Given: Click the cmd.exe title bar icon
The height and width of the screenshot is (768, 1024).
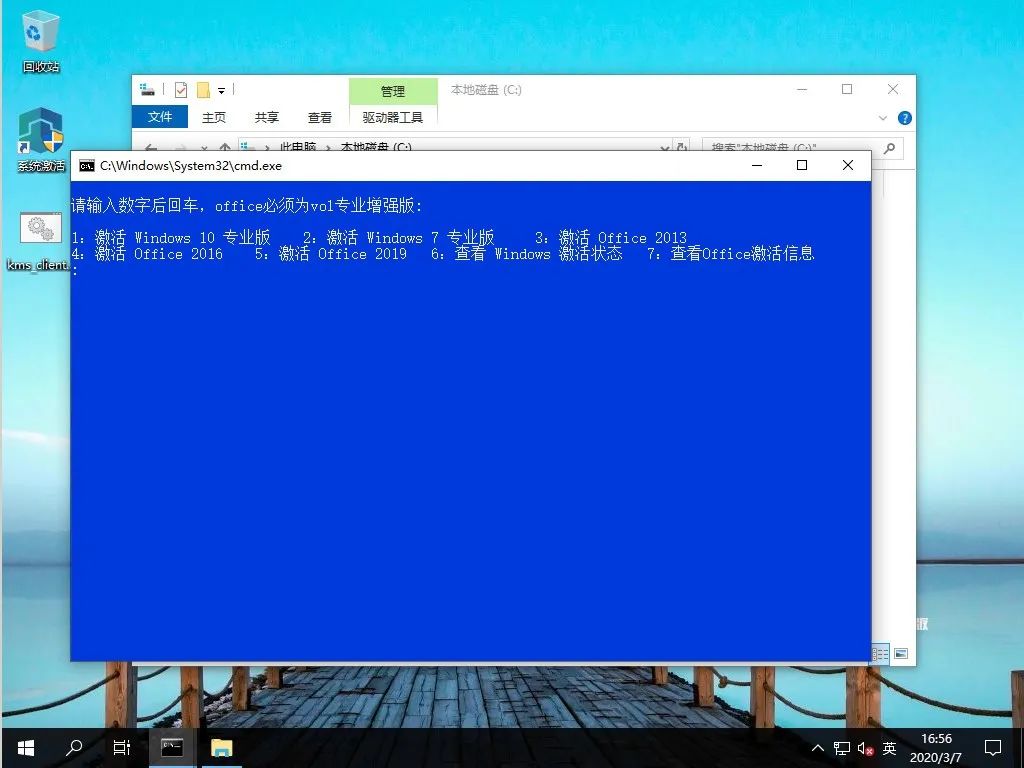Looking at the screenshot, I should (86, 166).
